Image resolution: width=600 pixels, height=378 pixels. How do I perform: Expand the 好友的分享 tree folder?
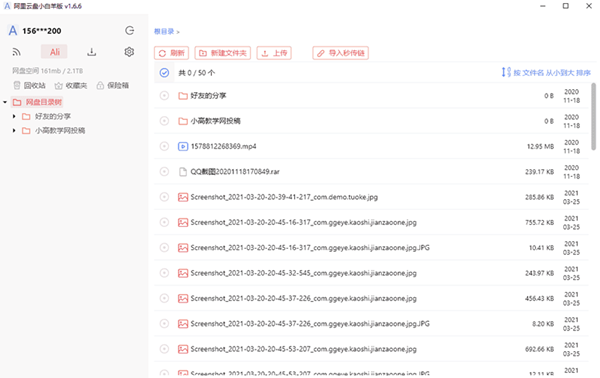click(14, 116)
